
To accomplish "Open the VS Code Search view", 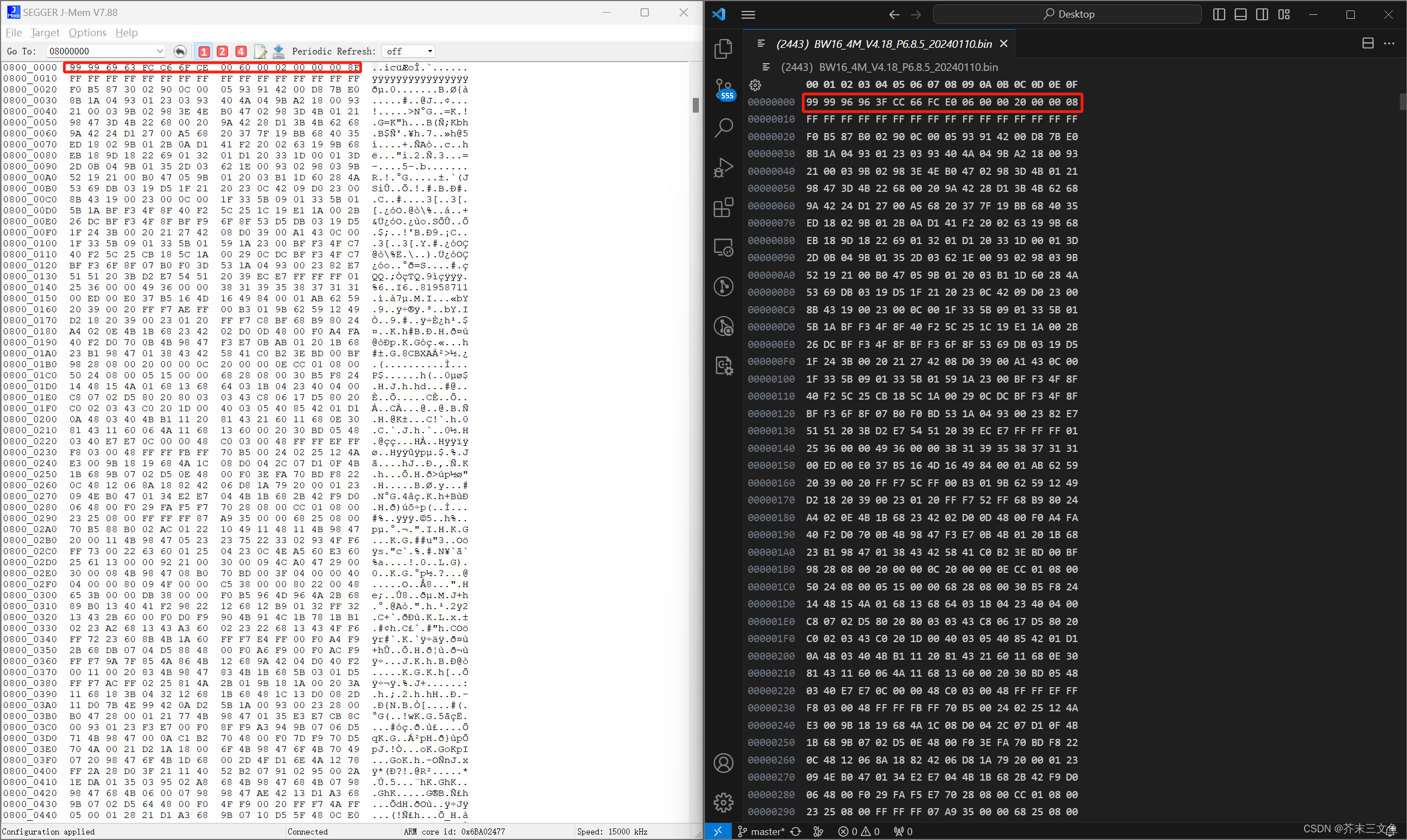I will click(x=724, y=128).
